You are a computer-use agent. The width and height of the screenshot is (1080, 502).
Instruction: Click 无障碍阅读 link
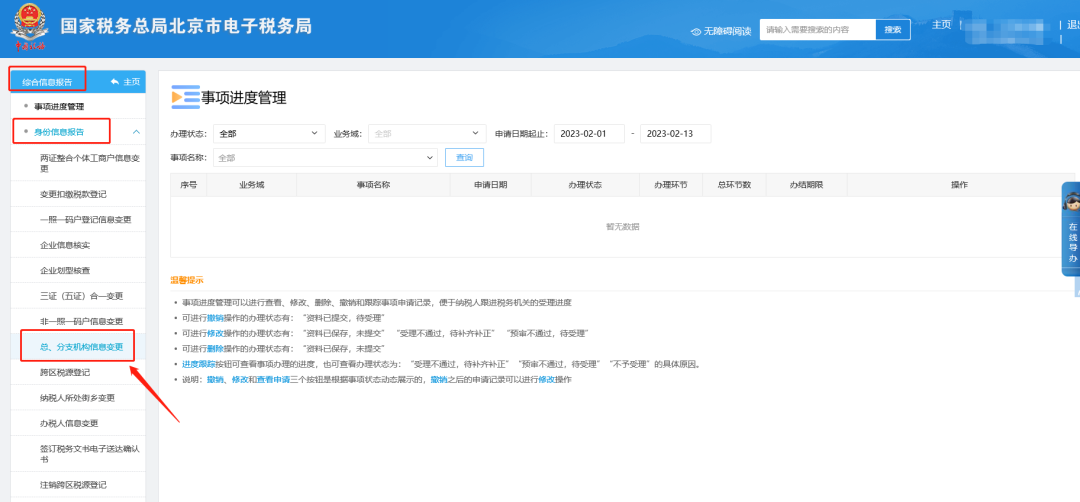pyautogui.click(x=727, y=32)
